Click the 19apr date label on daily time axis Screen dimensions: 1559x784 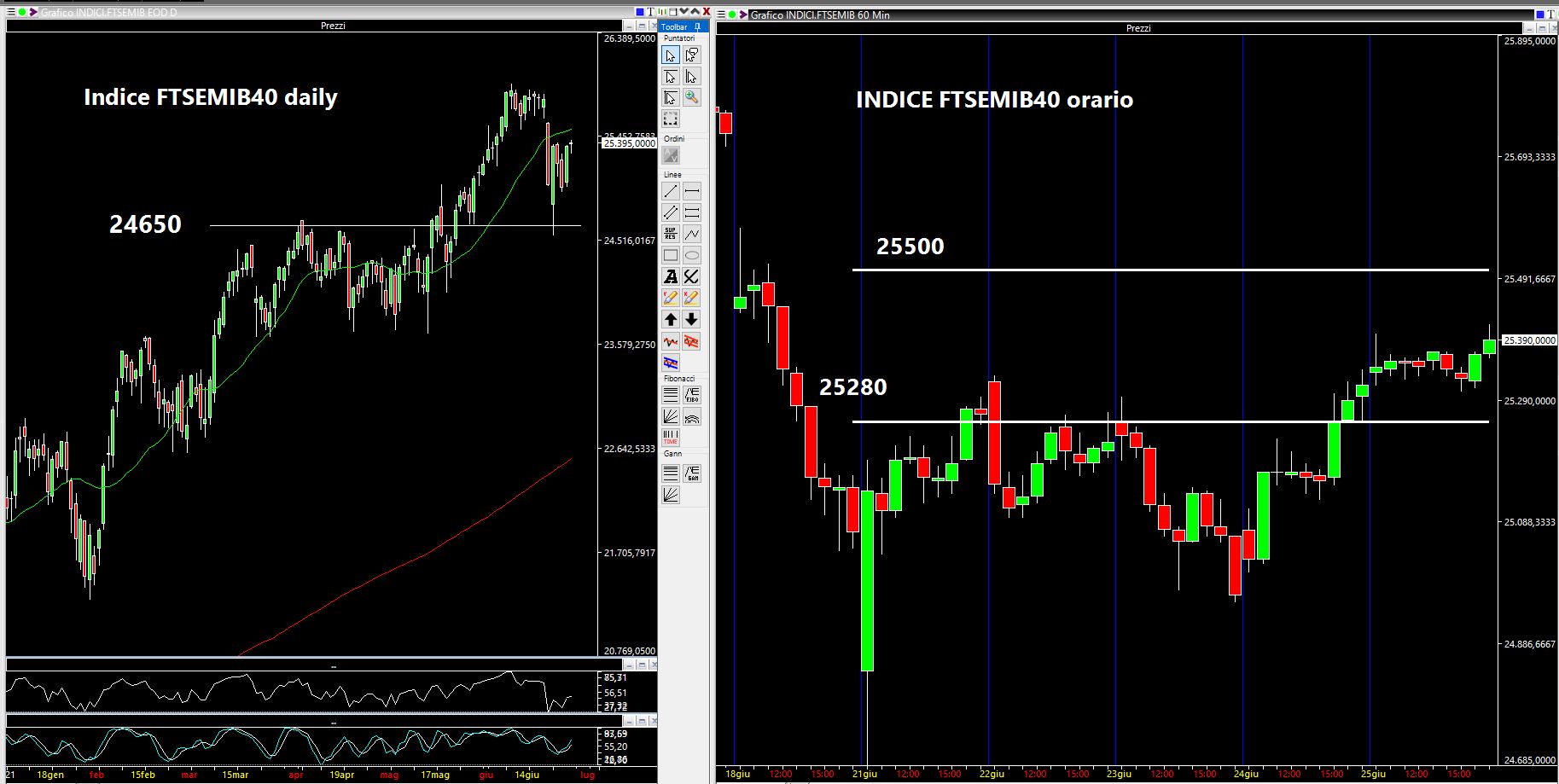click(341, 775)
